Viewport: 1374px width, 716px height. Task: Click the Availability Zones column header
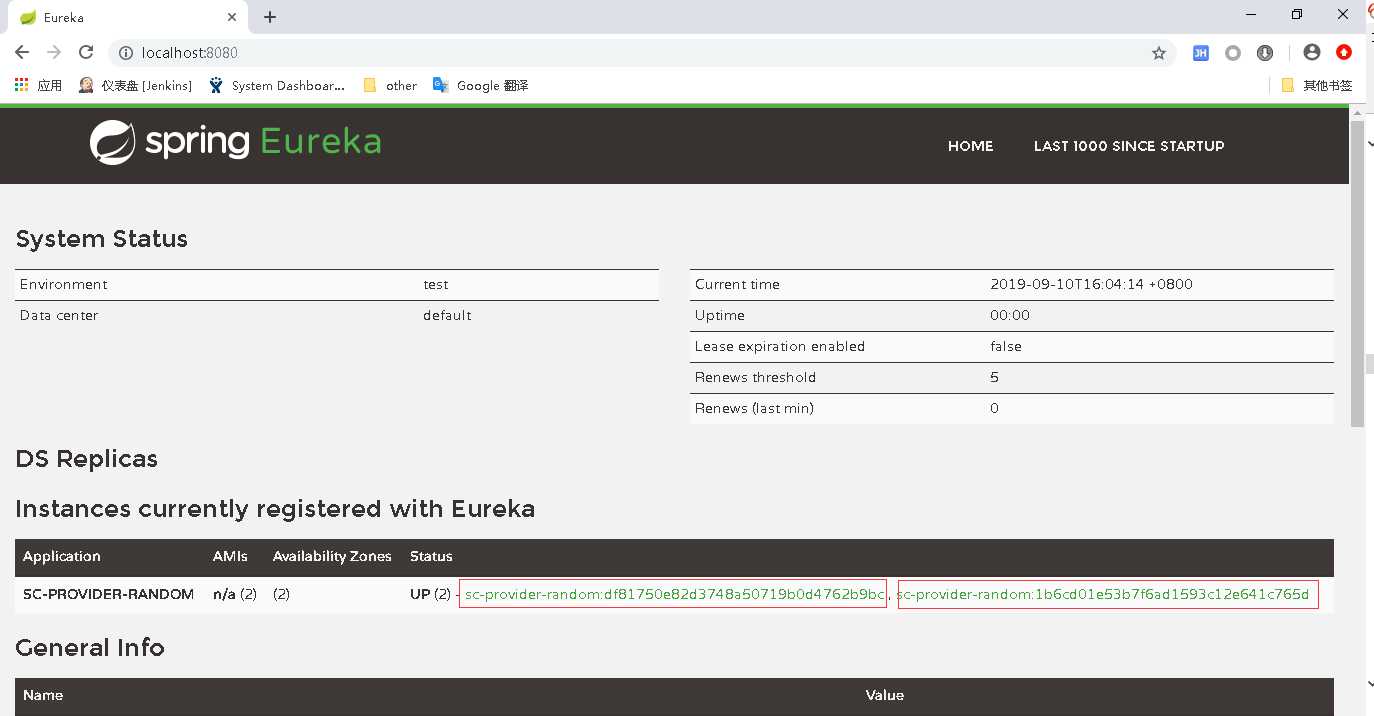coord(332,556)
